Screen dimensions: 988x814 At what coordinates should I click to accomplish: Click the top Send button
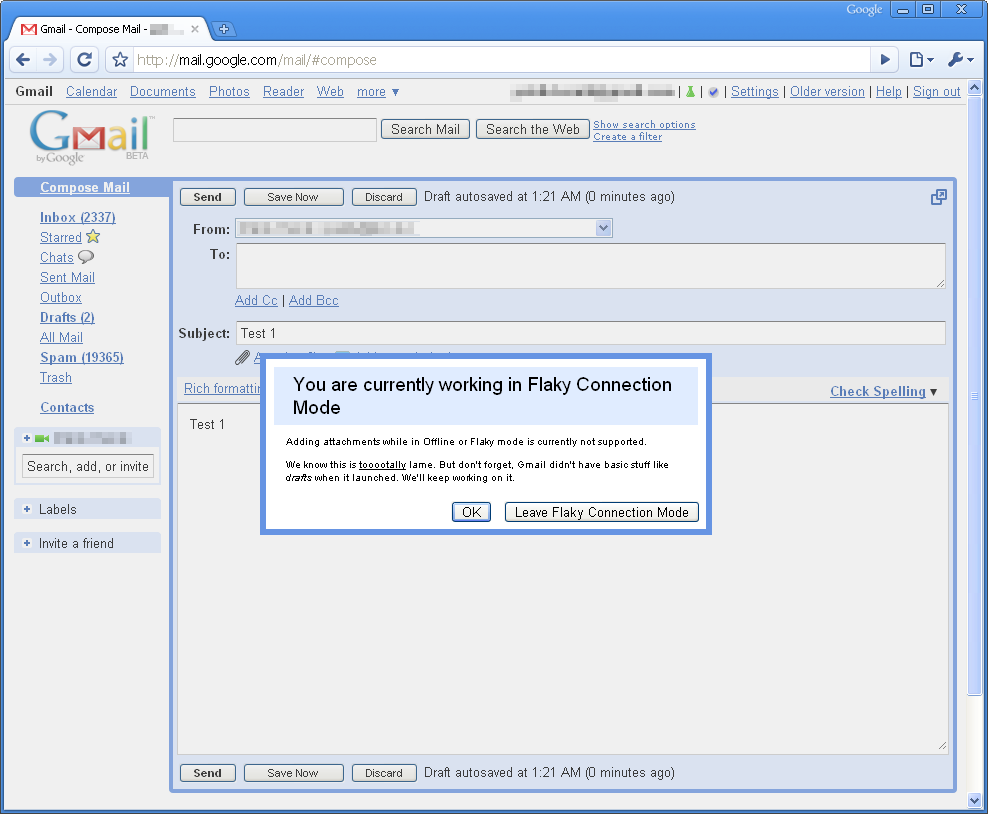[208, 197]
